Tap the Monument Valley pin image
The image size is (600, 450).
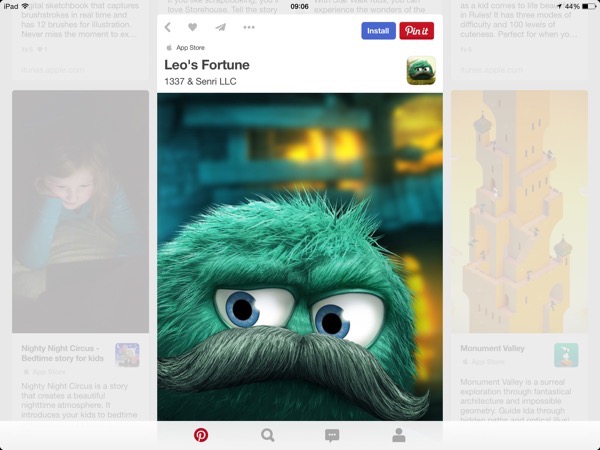519,212
